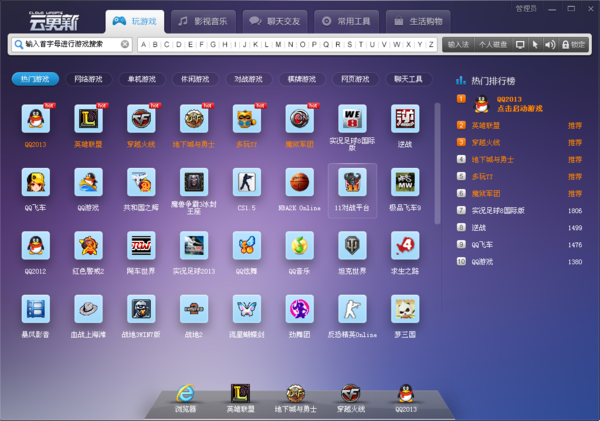Screen dimensions: 600x421
Task: Open the 魔域军团 game icon
Action: pyautogui.click(x=300, y=119)
